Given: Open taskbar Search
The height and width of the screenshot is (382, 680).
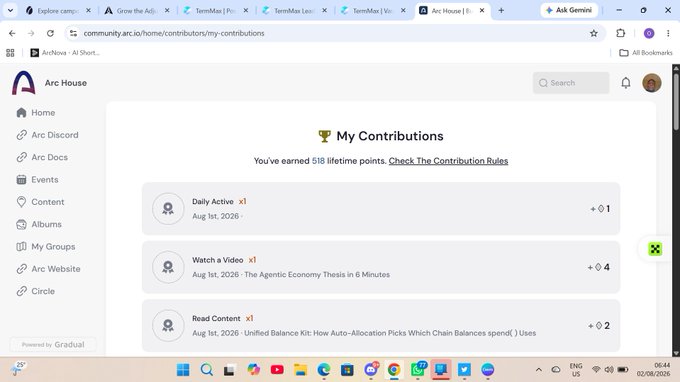Looking at the screenshot, I should pyautogui.click(x=207, y=370).
